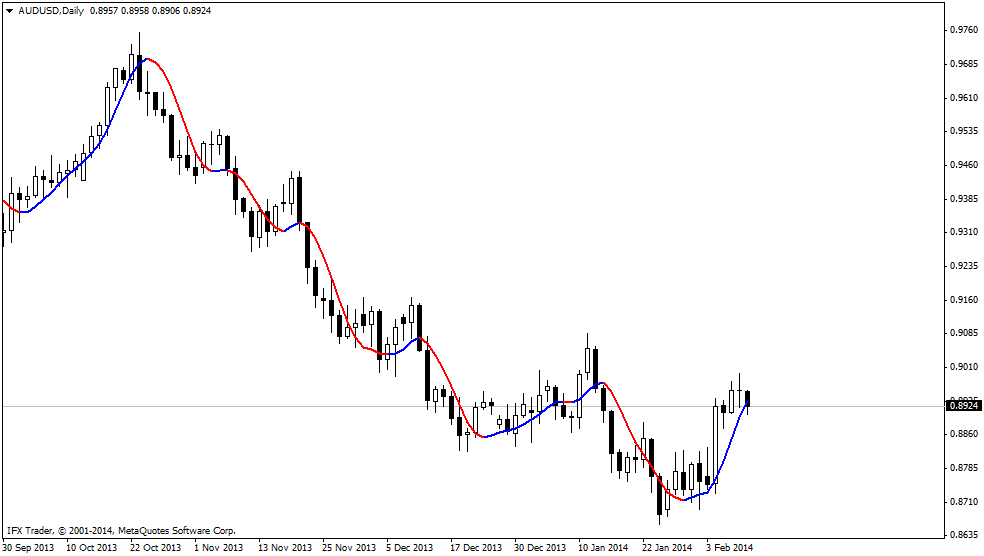Click the IFX Trader copyright text

point(121,530)
